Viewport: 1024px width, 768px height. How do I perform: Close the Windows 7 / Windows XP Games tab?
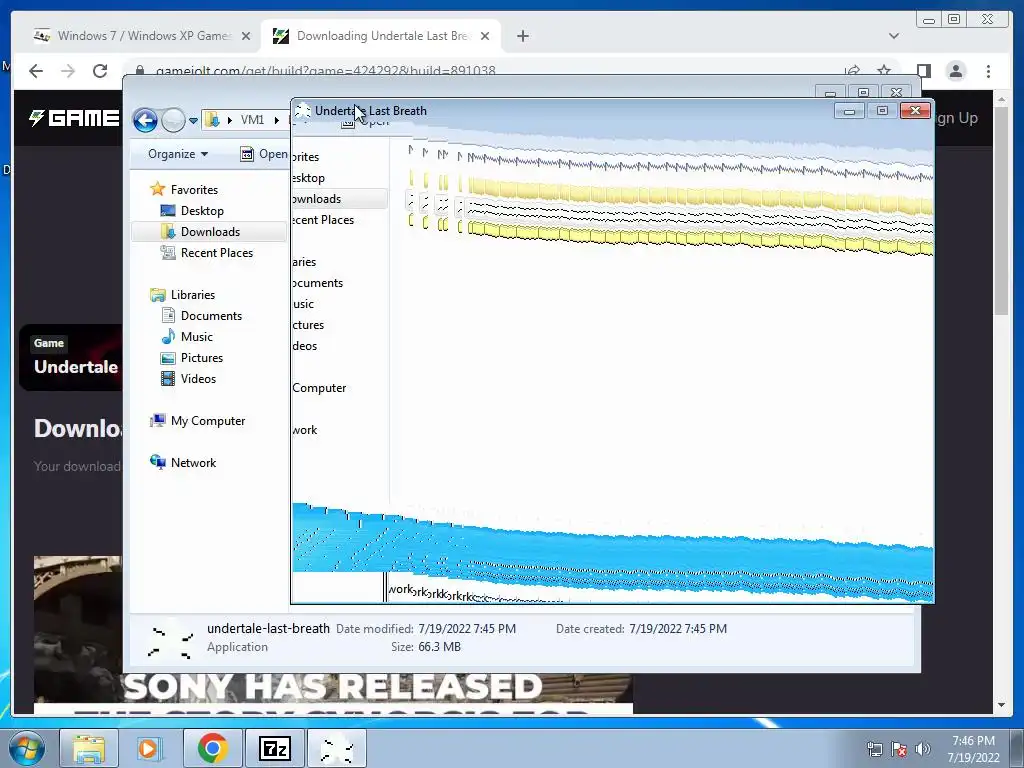(x=246, y=36)
